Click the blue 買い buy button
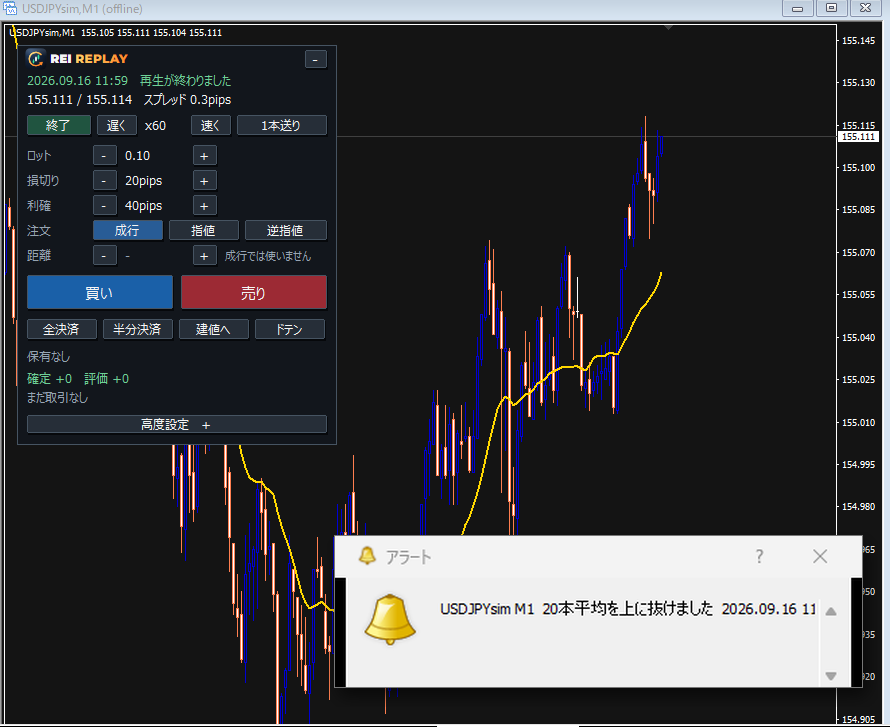 click(100, 292)
